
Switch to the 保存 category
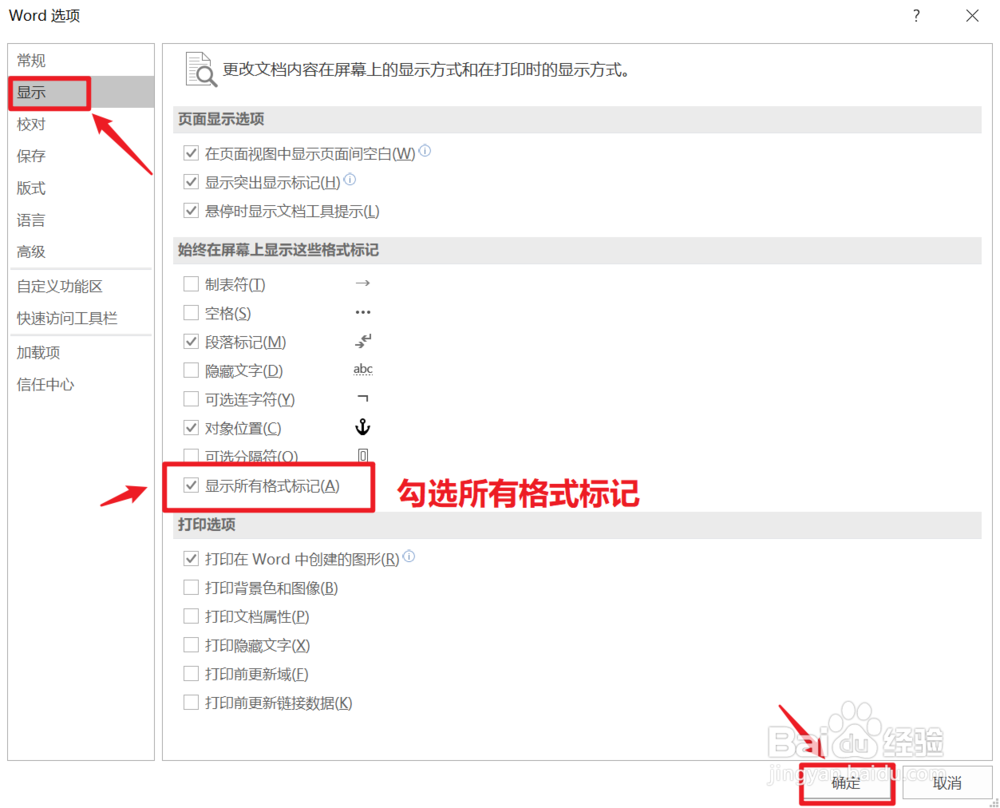tap(81, 156)
